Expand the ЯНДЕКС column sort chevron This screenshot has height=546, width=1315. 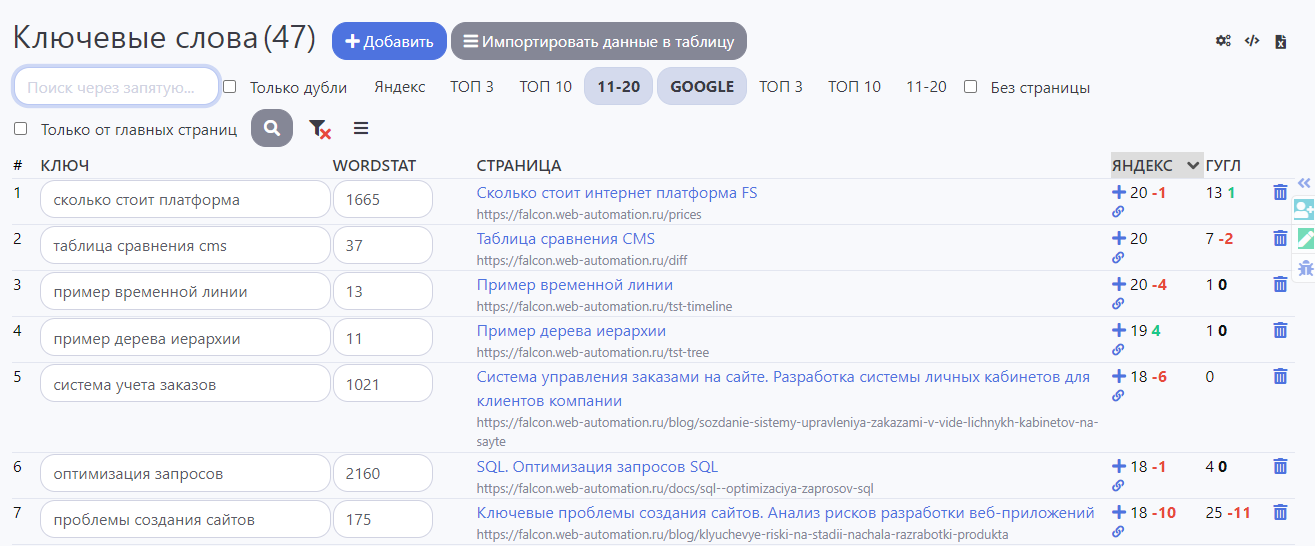(x=1192, y=165)
